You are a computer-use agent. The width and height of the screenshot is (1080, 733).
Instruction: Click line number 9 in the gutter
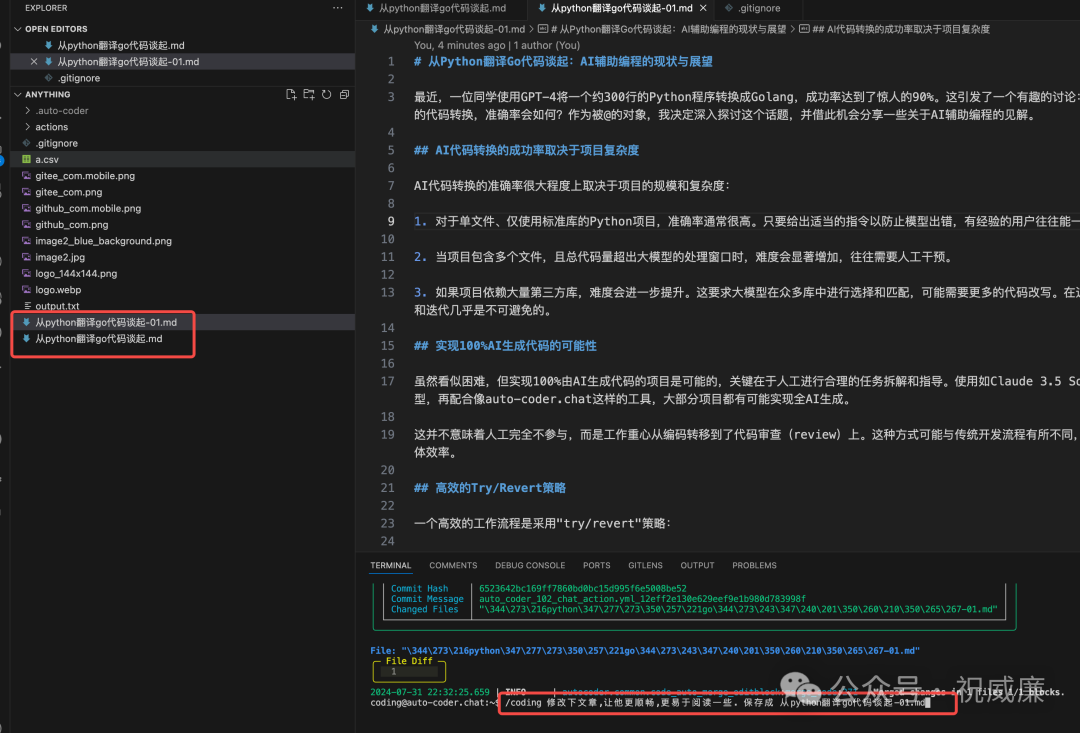391,221
